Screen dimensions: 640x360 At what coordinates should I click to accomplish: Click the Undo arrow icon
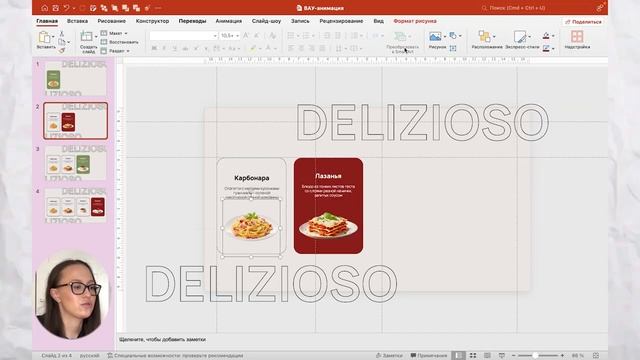(67, 8)
